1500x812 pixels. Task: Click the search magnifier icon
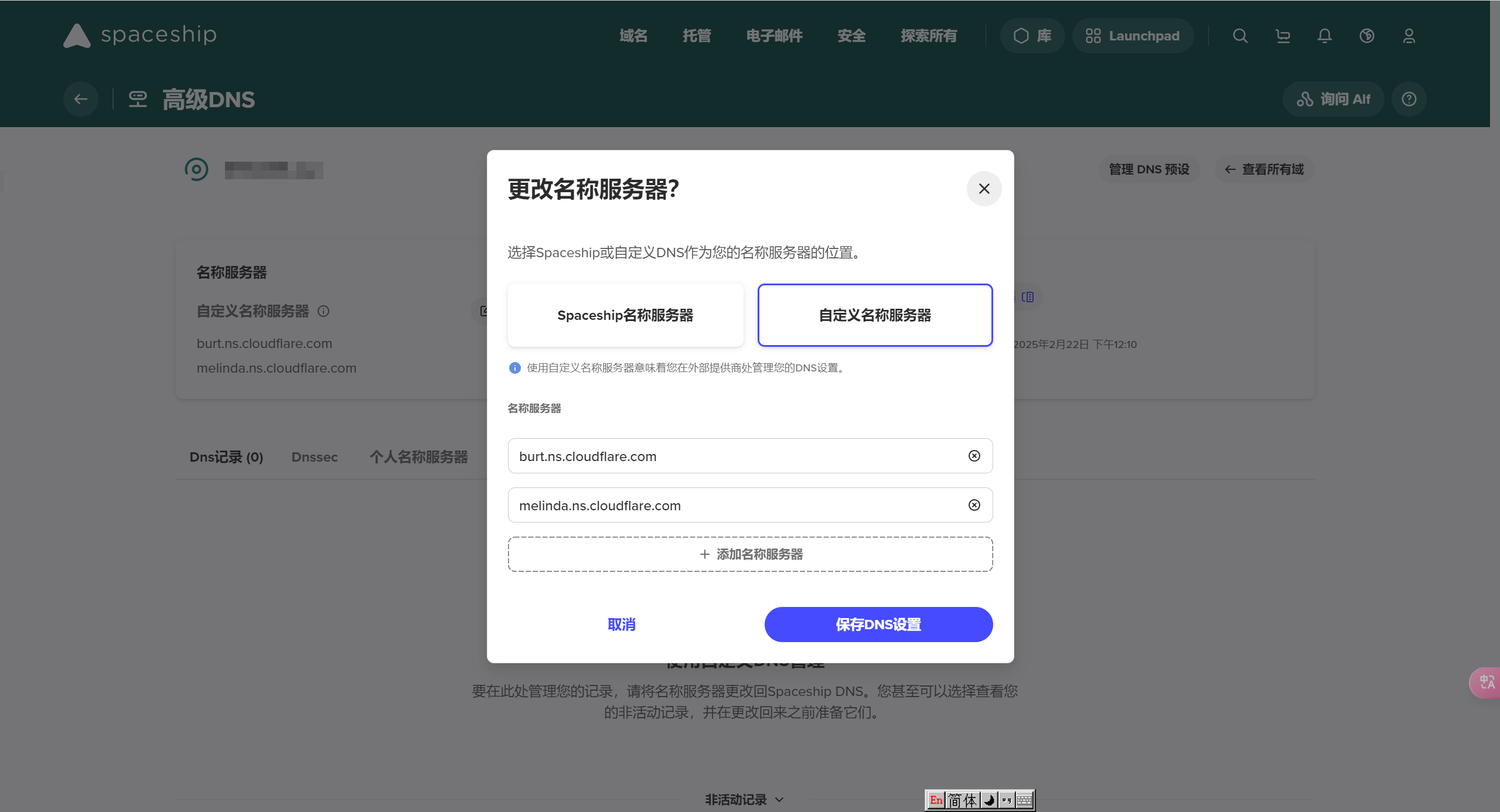pyautogui.click(x=1240, y=36)
